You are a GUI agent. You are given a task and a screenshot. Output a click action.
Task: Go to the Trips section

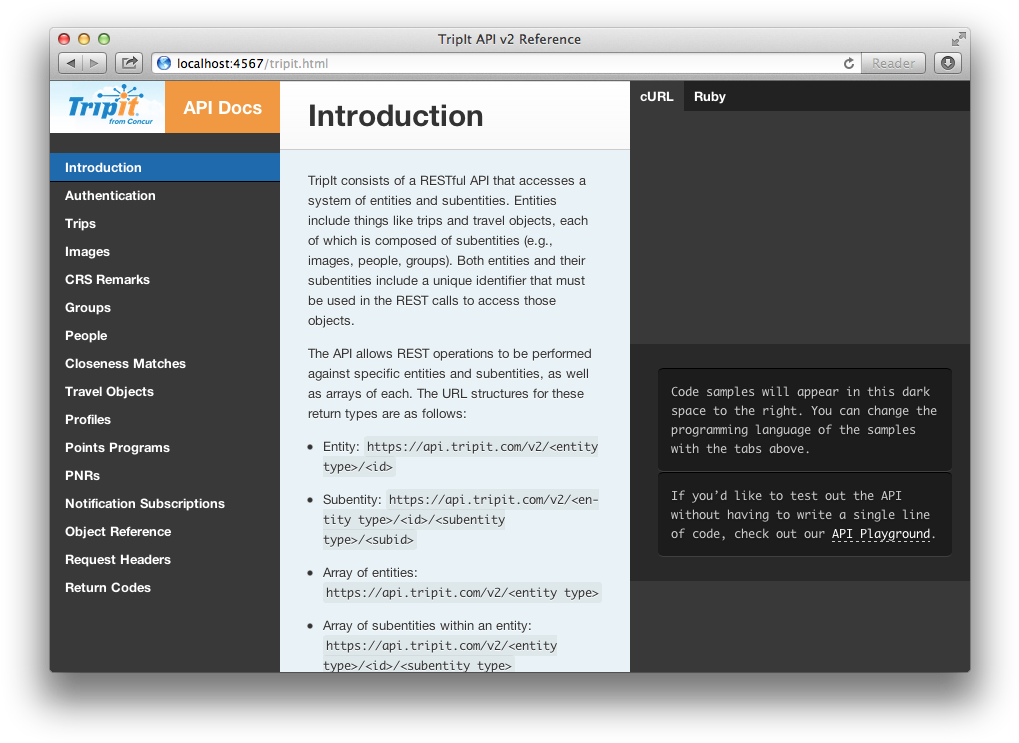click(165, 223)
